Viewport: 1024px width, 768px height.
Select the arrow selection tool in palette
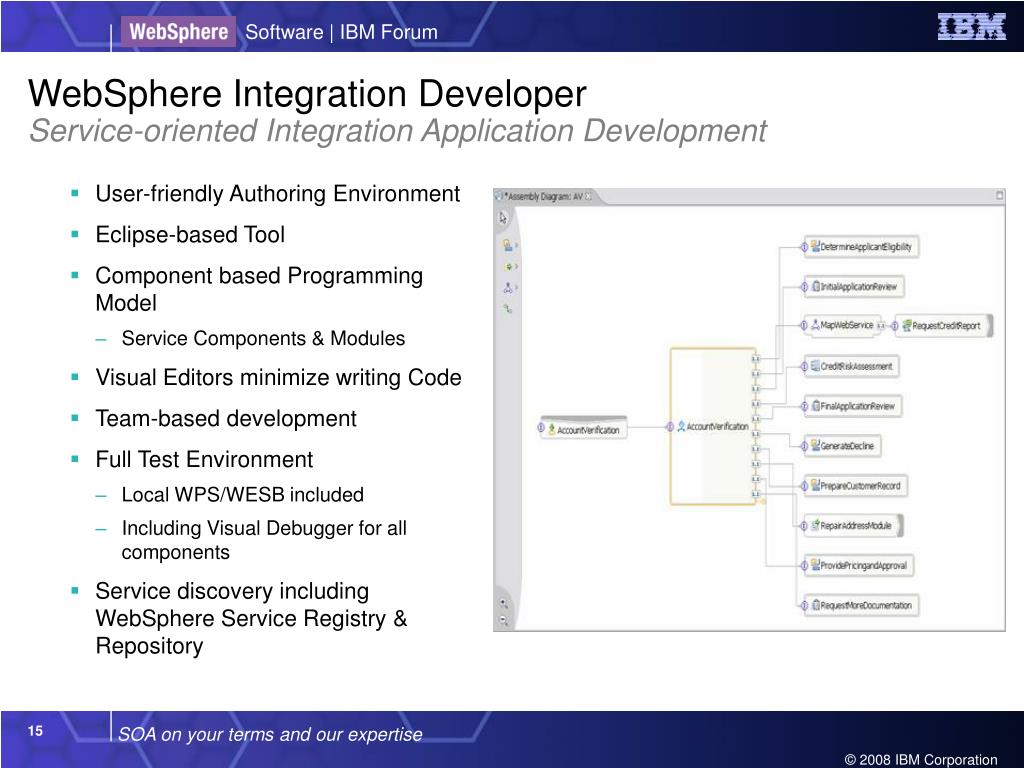(x=503, y=218)
